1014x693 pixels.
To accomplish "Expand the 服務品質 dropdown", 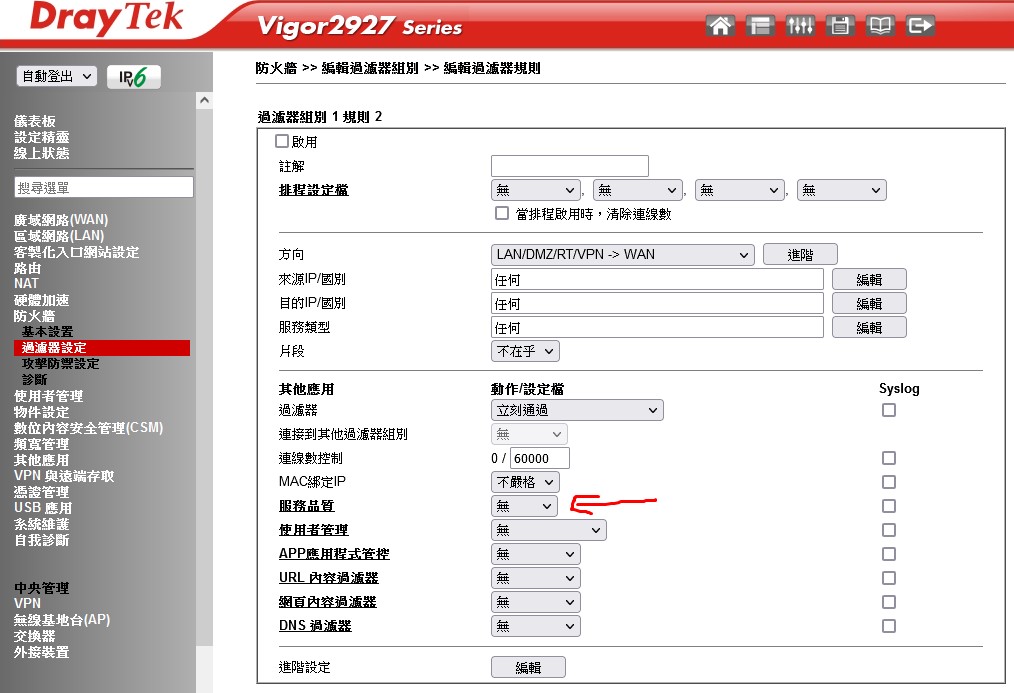I will pyautogui.click(x=524, y=506).
